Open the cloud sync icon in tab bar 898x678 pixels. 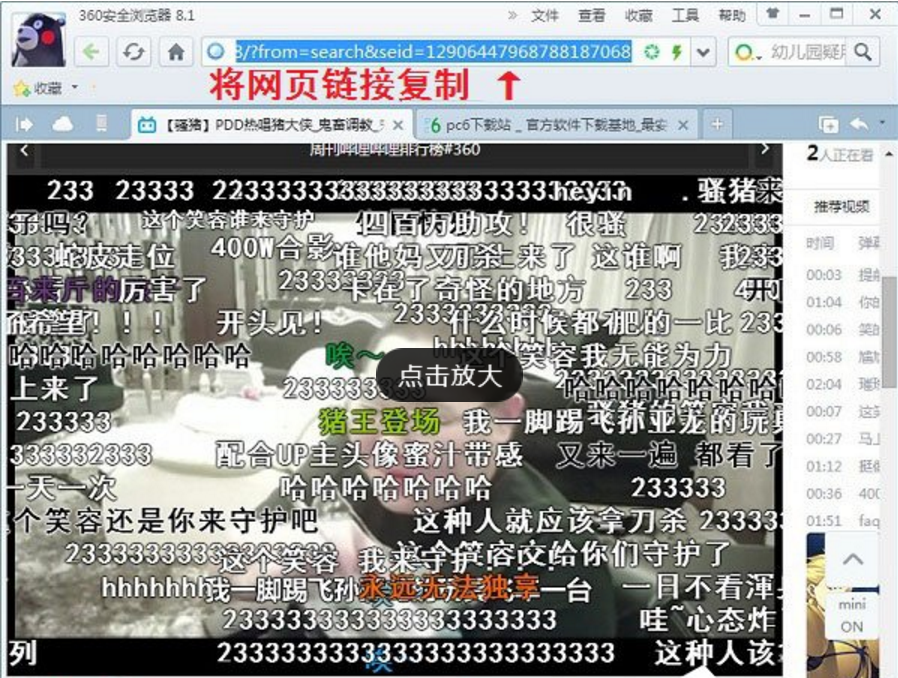point(63,124)
